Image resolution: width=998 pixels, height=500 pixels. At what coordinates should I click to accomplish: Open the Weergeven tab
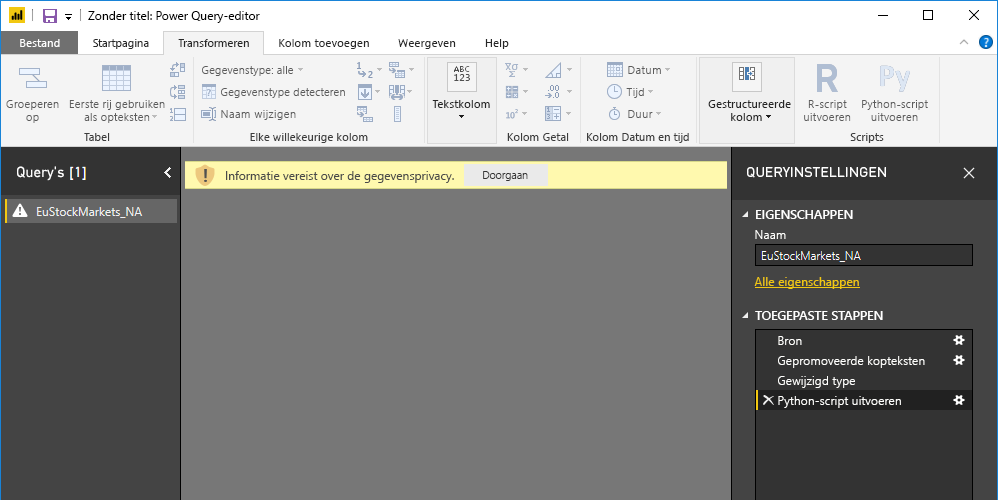pos(426,43)
